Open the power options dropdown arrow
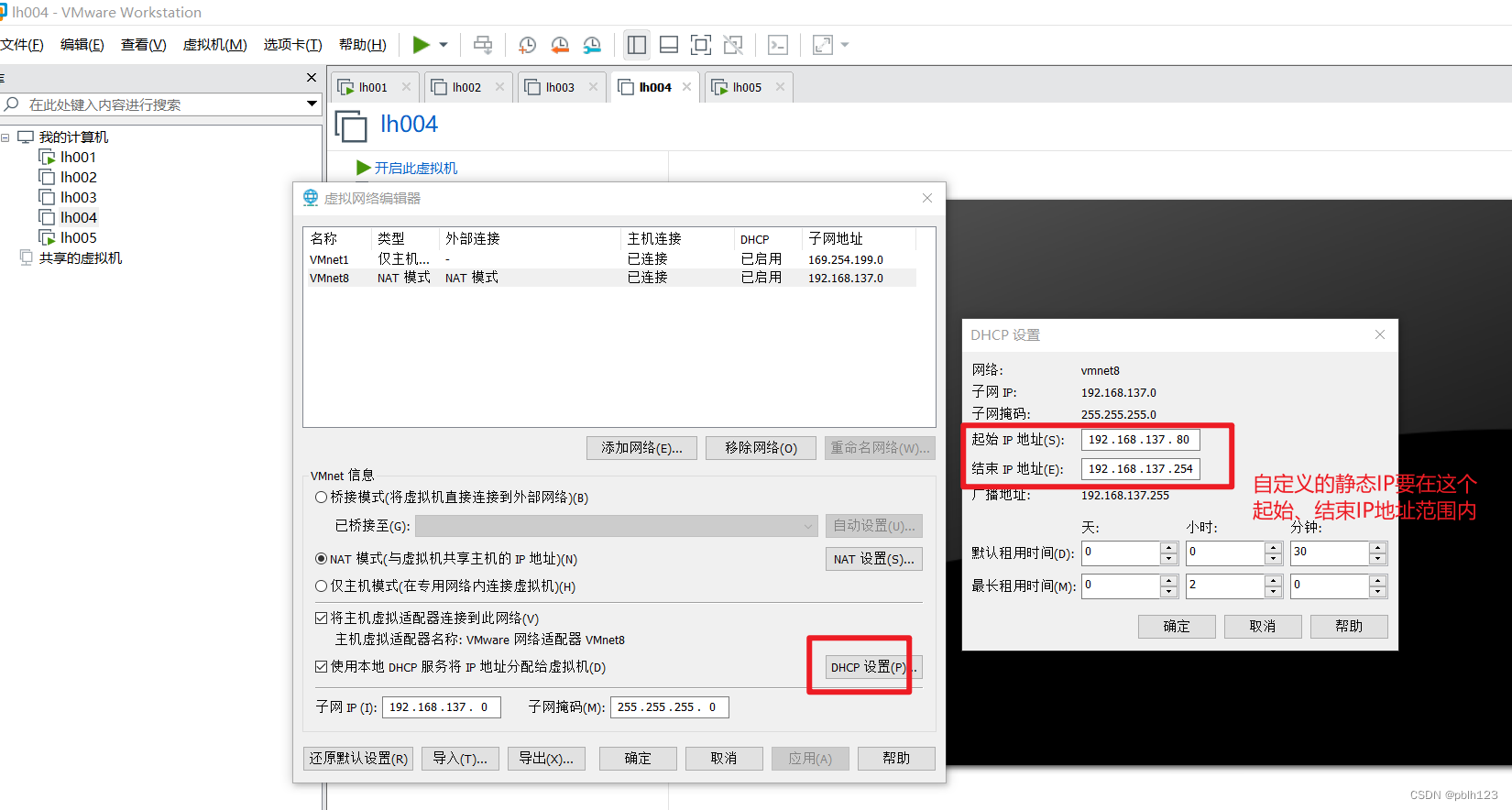Viewport: 1512px width, 810px height. point(444,45)
